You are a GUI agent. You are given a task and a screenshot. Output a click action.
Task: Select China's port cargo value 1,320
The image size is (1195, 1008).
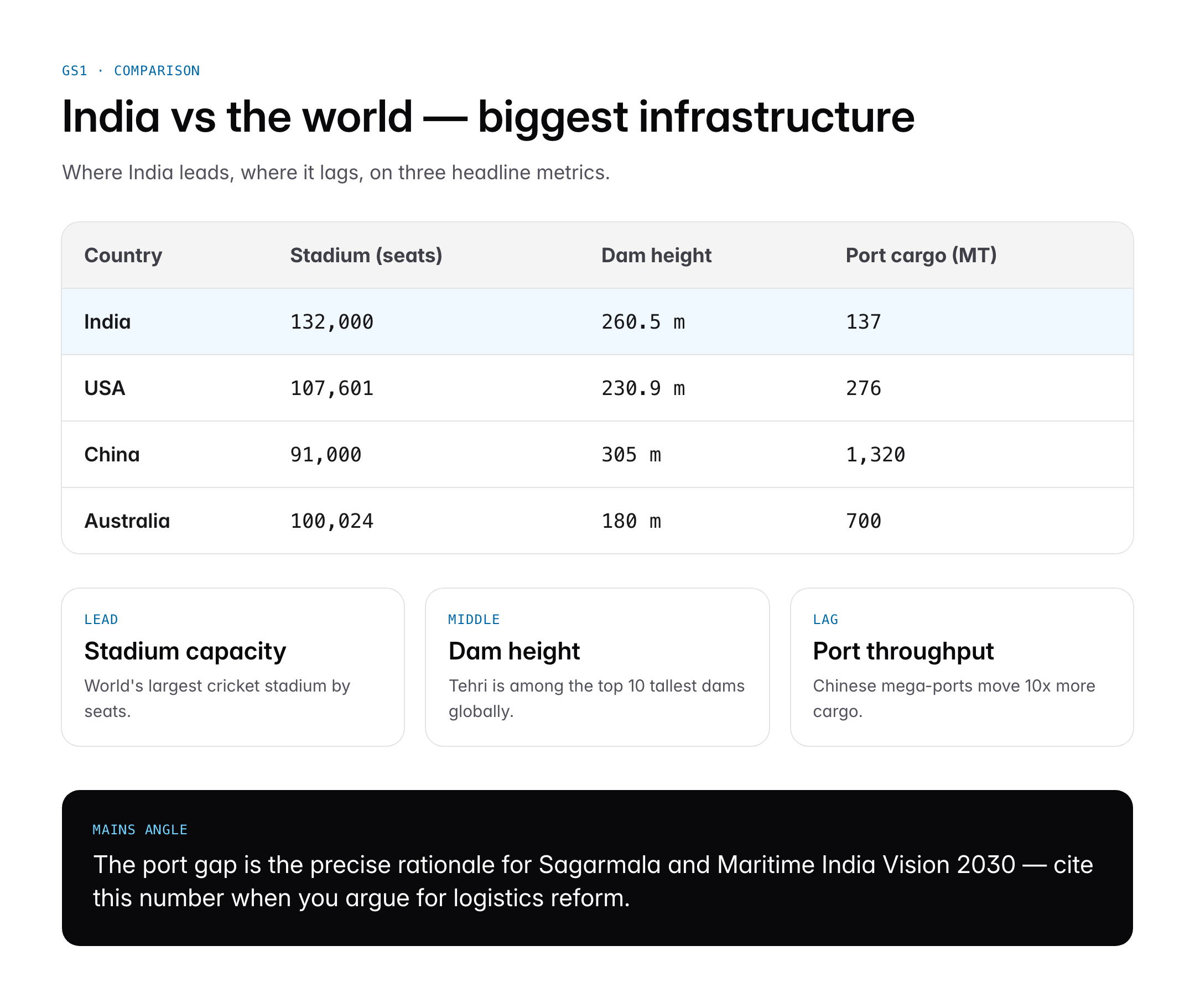tap(875, 454)
